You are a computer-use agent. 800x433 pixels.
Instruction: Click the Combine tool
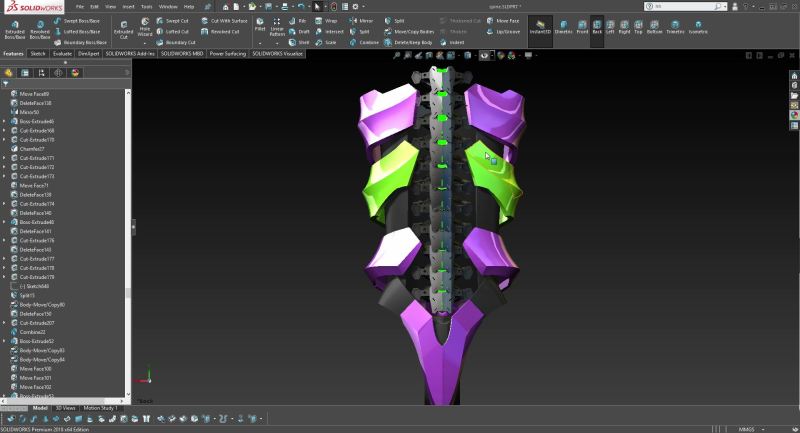364,42
